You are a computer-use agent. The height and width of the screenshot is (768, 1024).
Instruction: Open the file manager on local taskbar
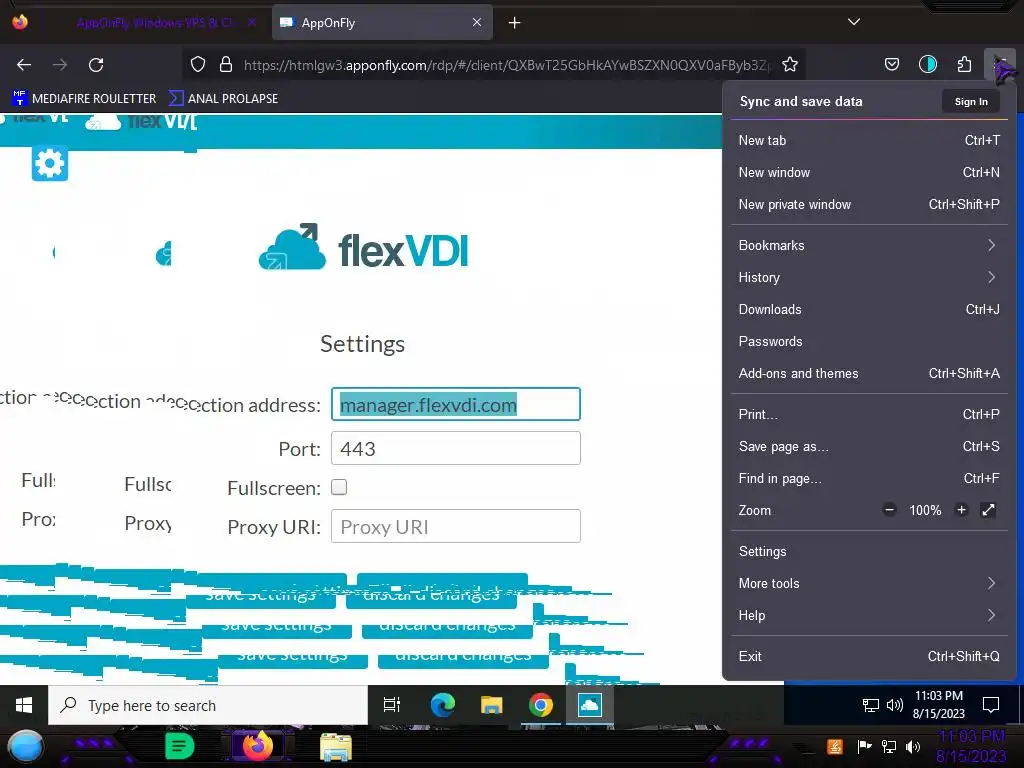point(336,747)
